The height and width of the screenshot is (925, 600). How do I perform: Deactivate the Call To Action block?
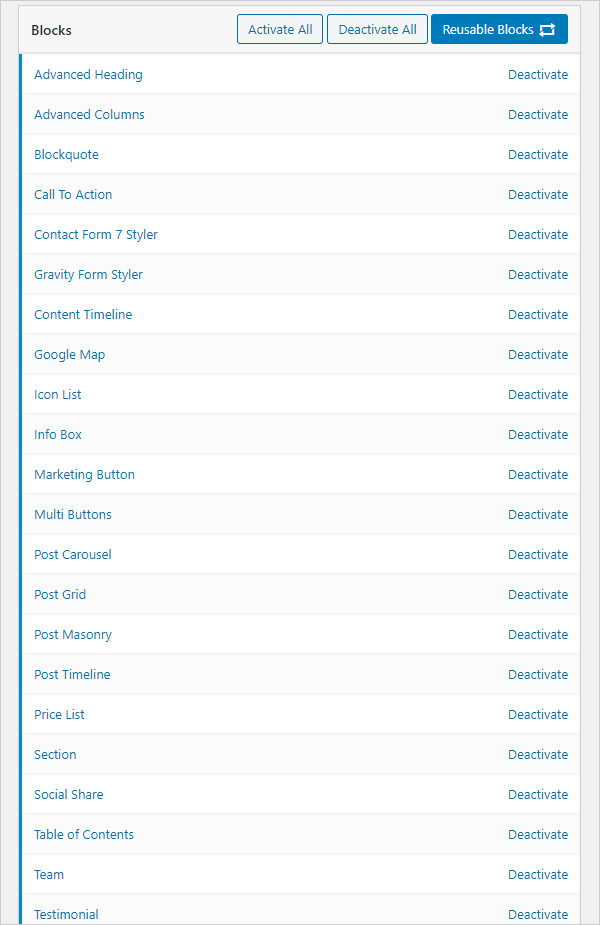point(537,195)
